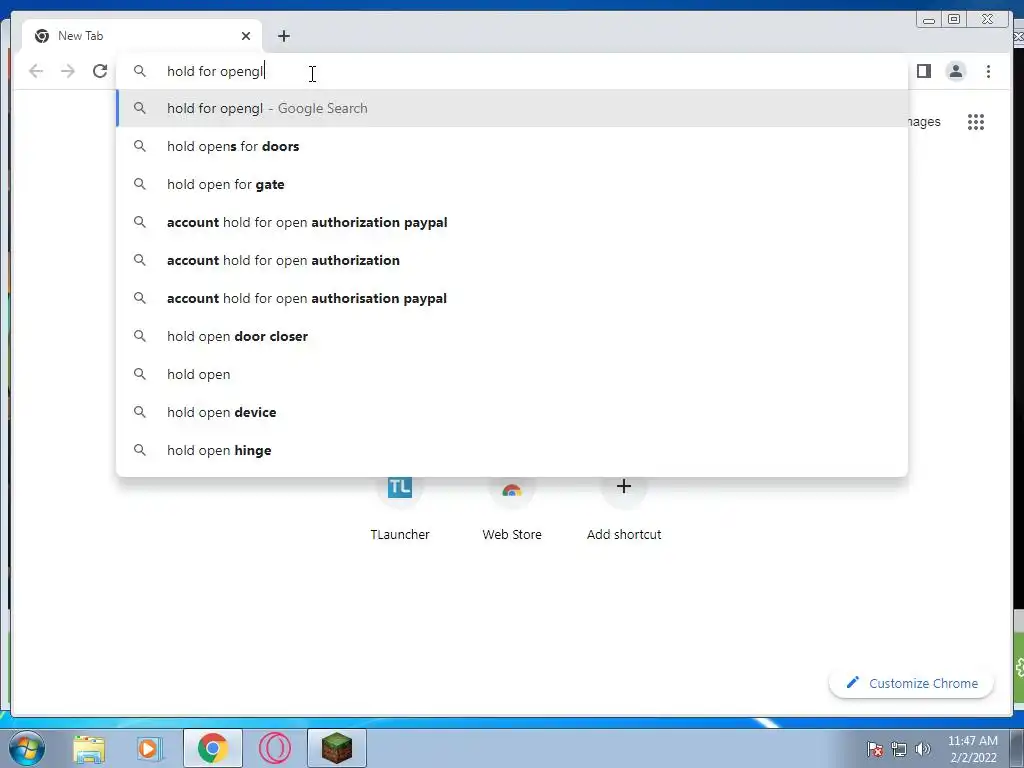Click the browser forward arrow
The height and width of the screenshot is (768, 1024).
67,71
